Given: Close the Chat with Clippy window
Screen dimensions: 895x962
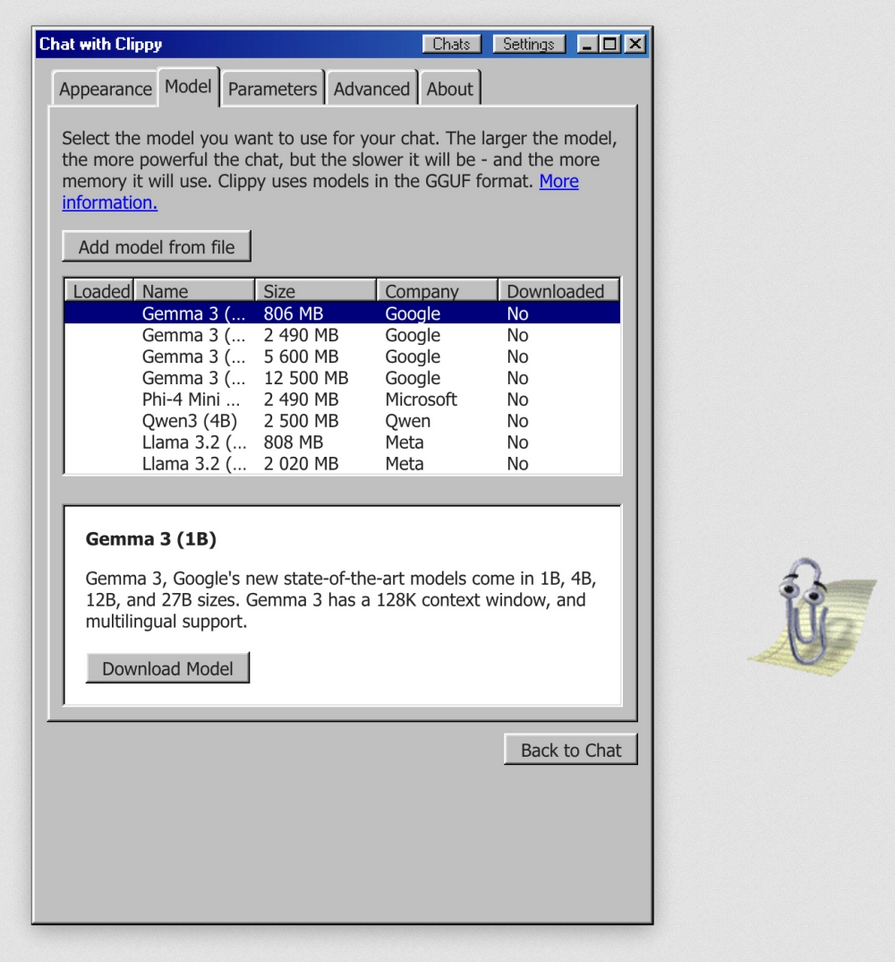Looking at the screenshot, I should point(635,44).
